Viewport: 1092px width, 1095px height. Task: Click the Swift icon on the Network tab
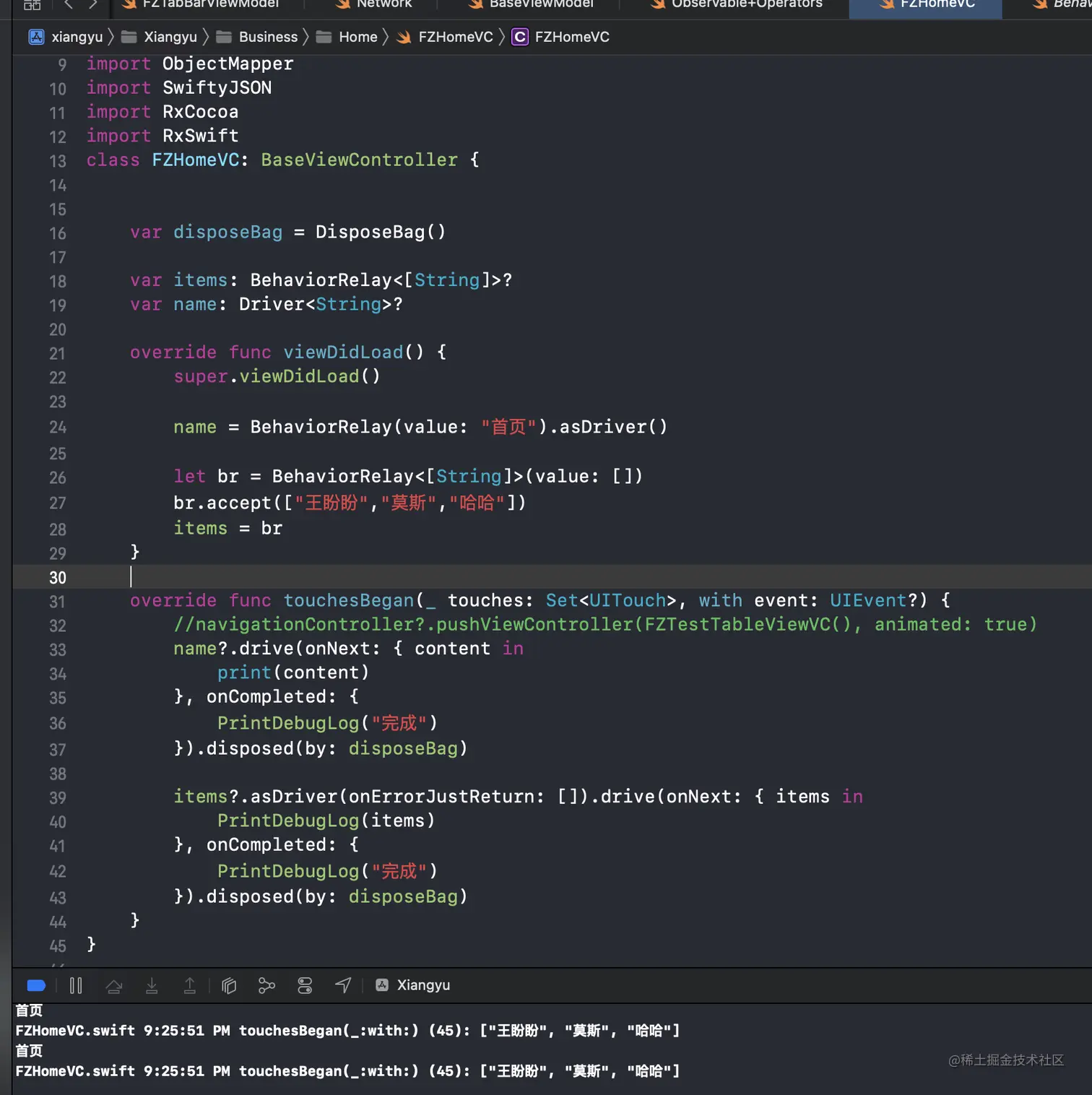(x=343, y=4)
